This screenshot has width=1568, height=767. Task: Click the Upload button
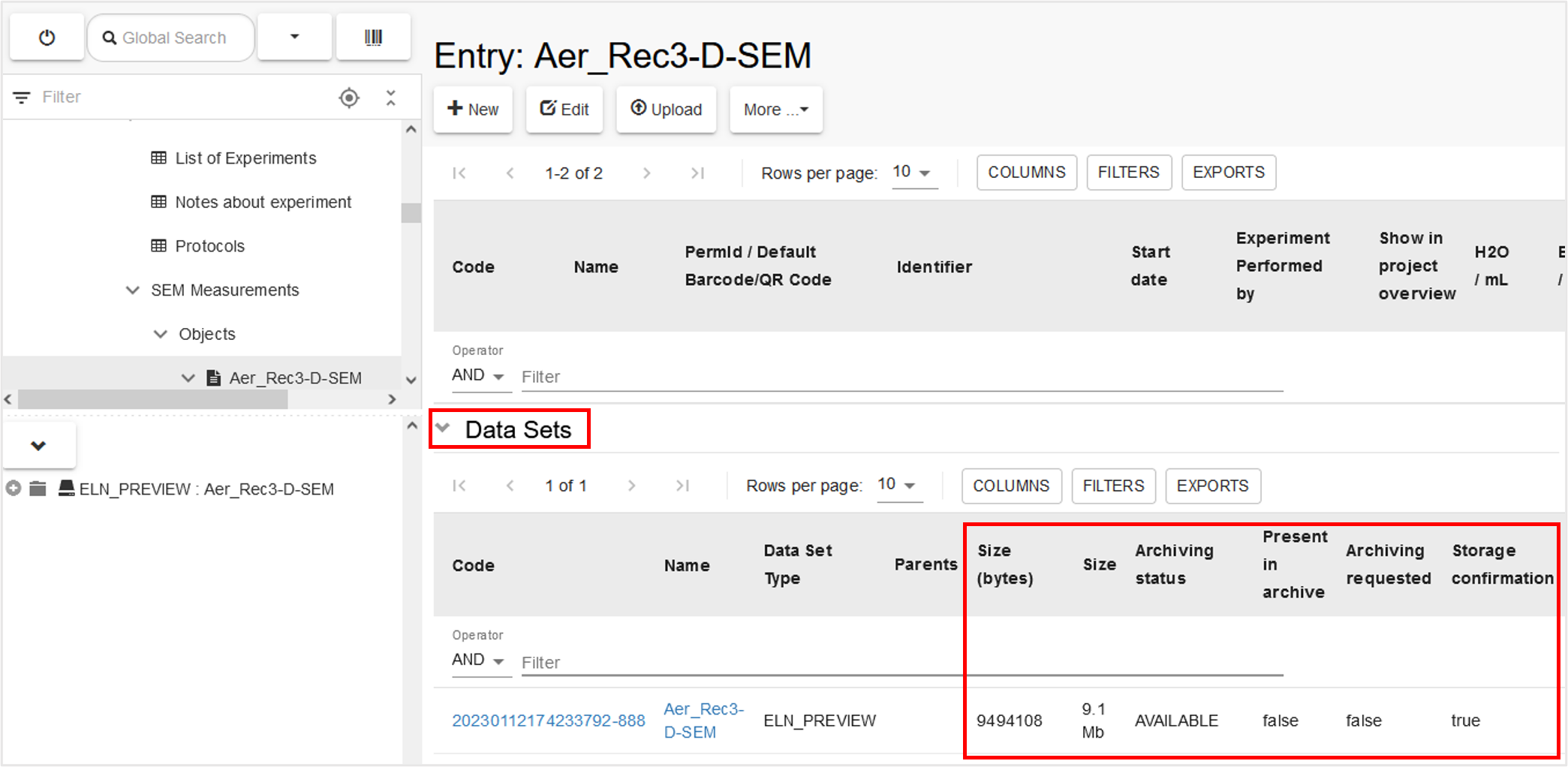pos(666,110)
